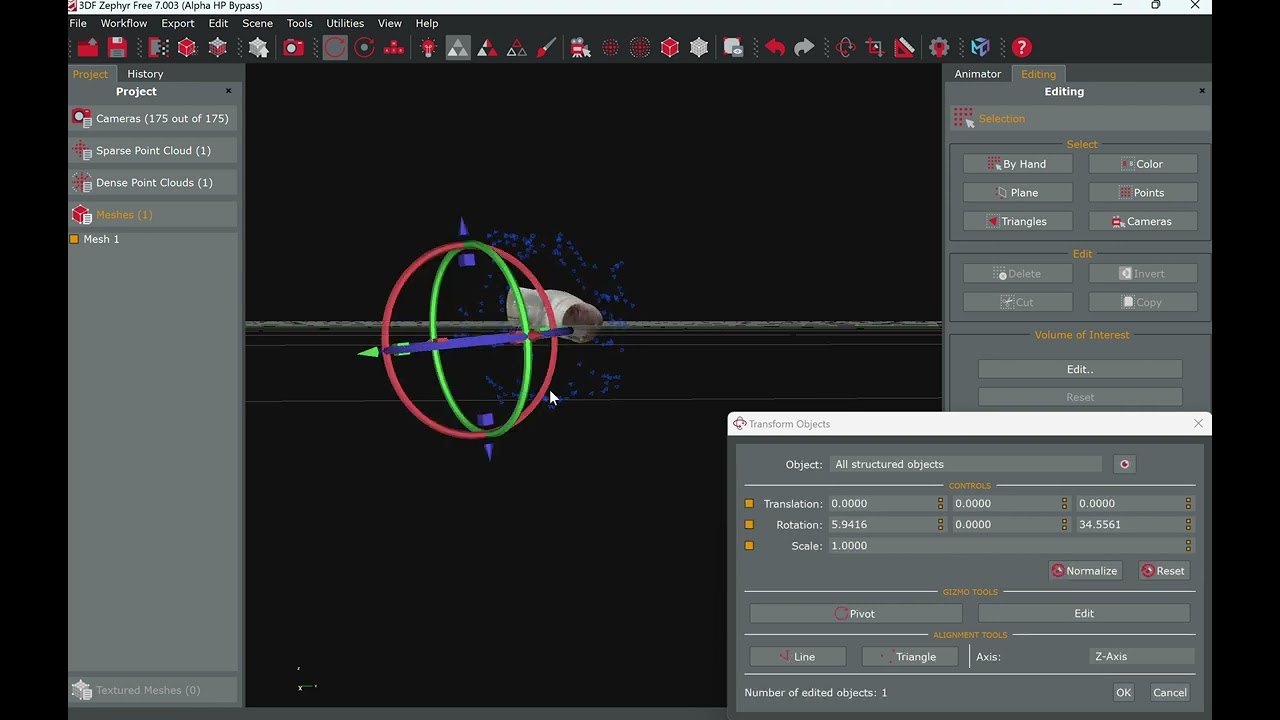This screenshot has height=720, width=1280.
Task: Click the object picker button beside Object field
Action: pos(1124,464)
